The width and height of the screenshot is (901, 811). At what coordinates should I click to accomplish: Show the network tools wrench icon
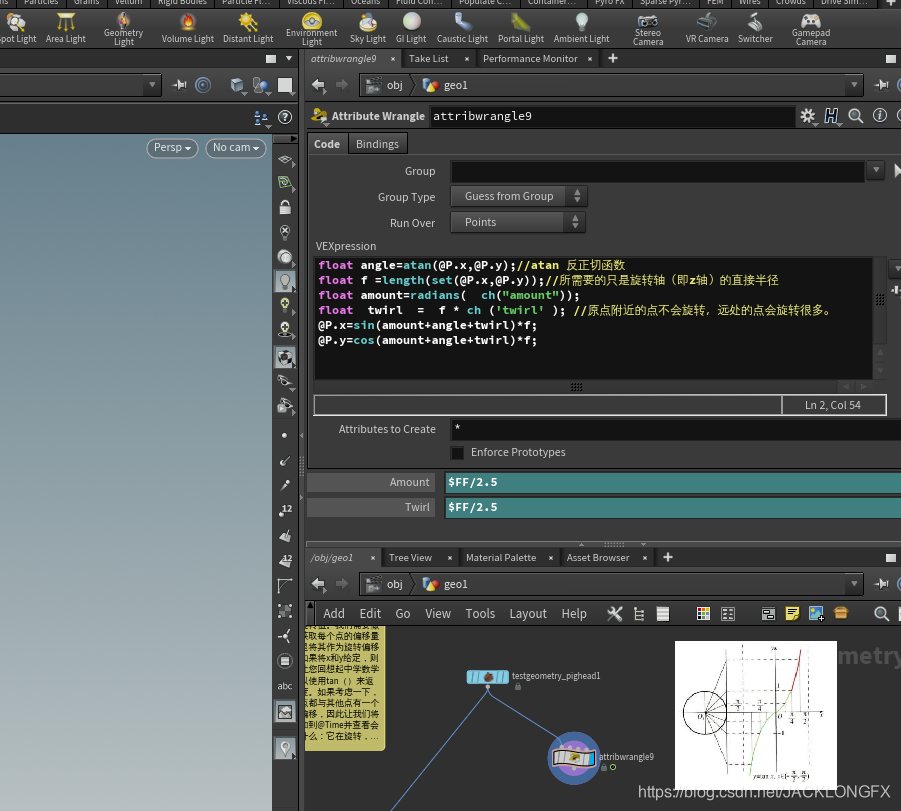click(x=614, y=614)
